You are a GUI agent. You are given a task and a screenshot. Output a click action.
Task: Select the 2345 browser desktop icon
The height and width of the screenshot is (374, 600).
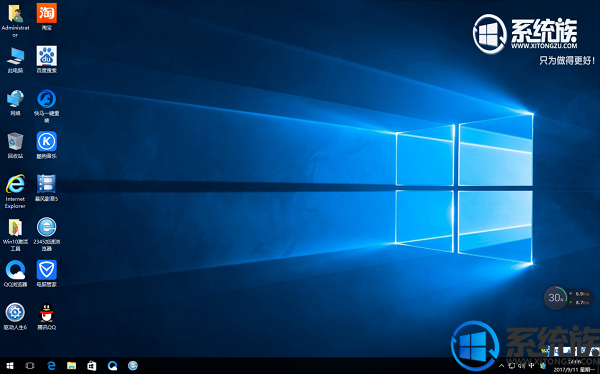click(47, 234)
